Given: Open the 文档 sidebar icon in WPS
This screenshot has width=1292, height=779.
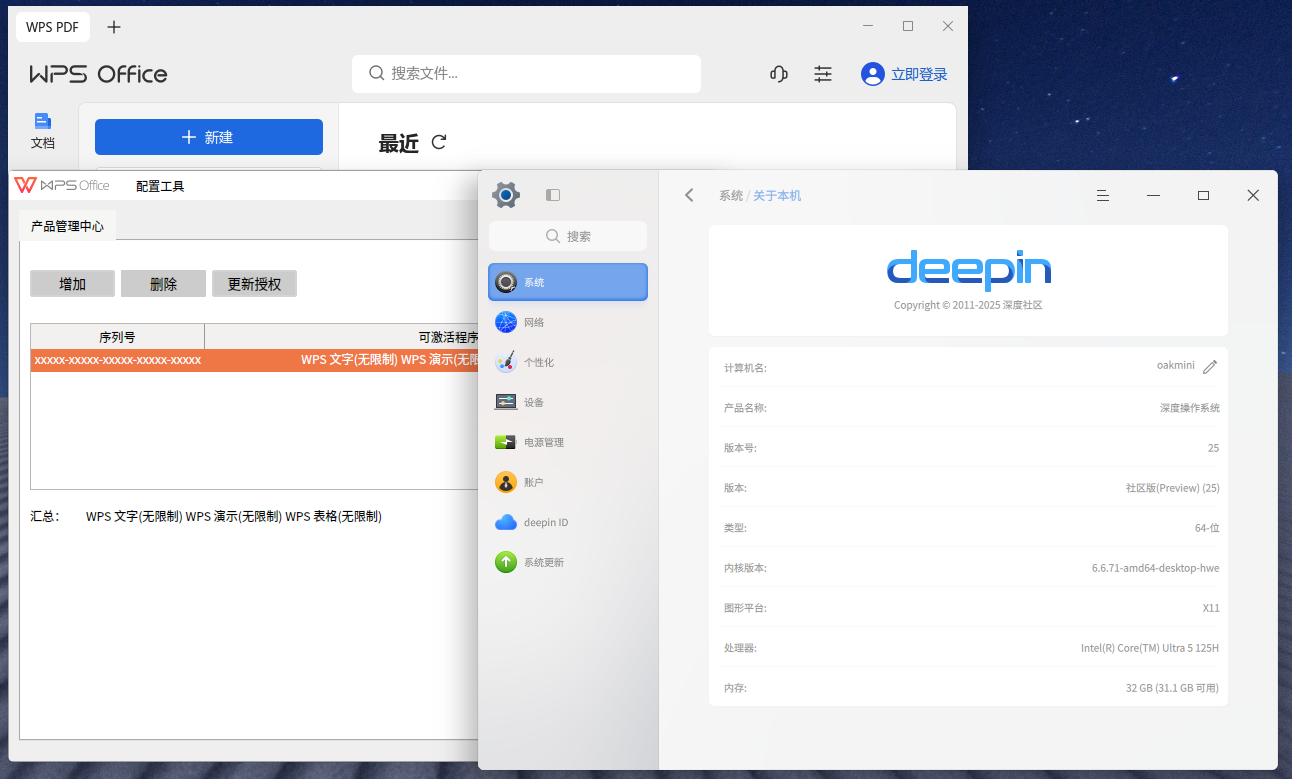Looking at the screenshot, I should [x=43, y=131].
